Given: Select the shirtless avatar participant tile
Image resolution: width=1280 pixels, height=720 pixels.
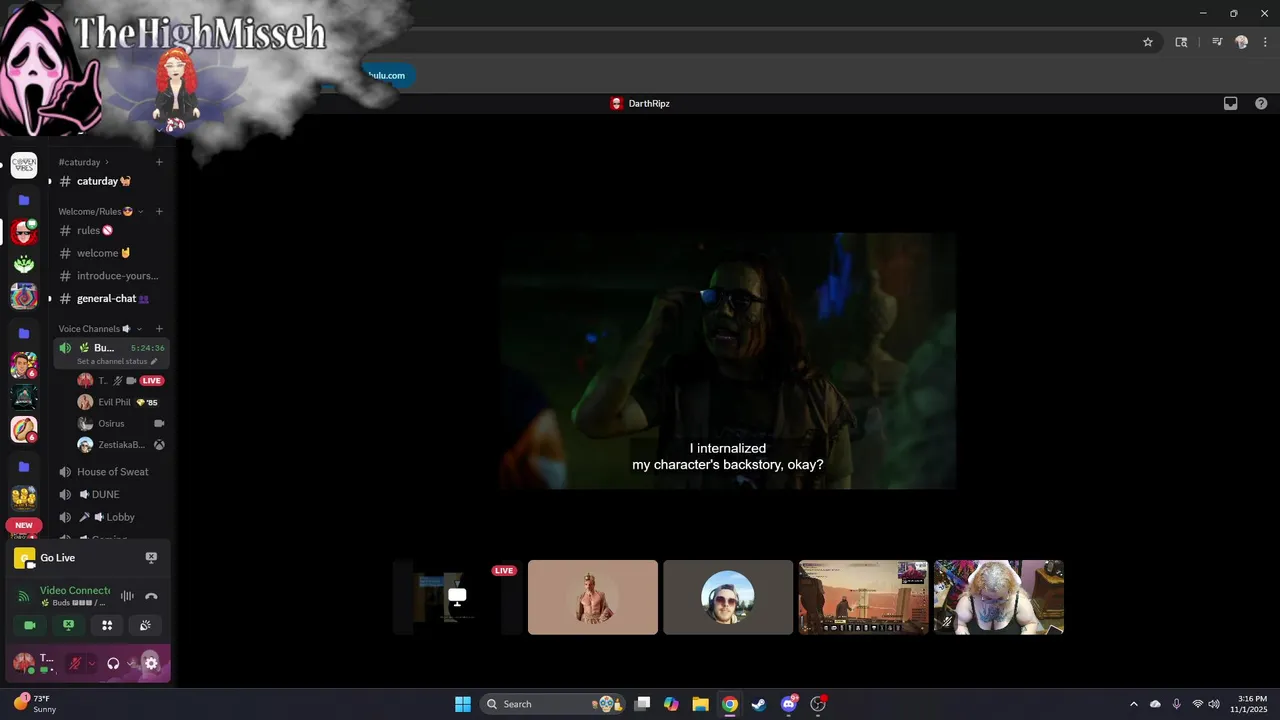Looking at the screenshot, I should pos(593,597).
